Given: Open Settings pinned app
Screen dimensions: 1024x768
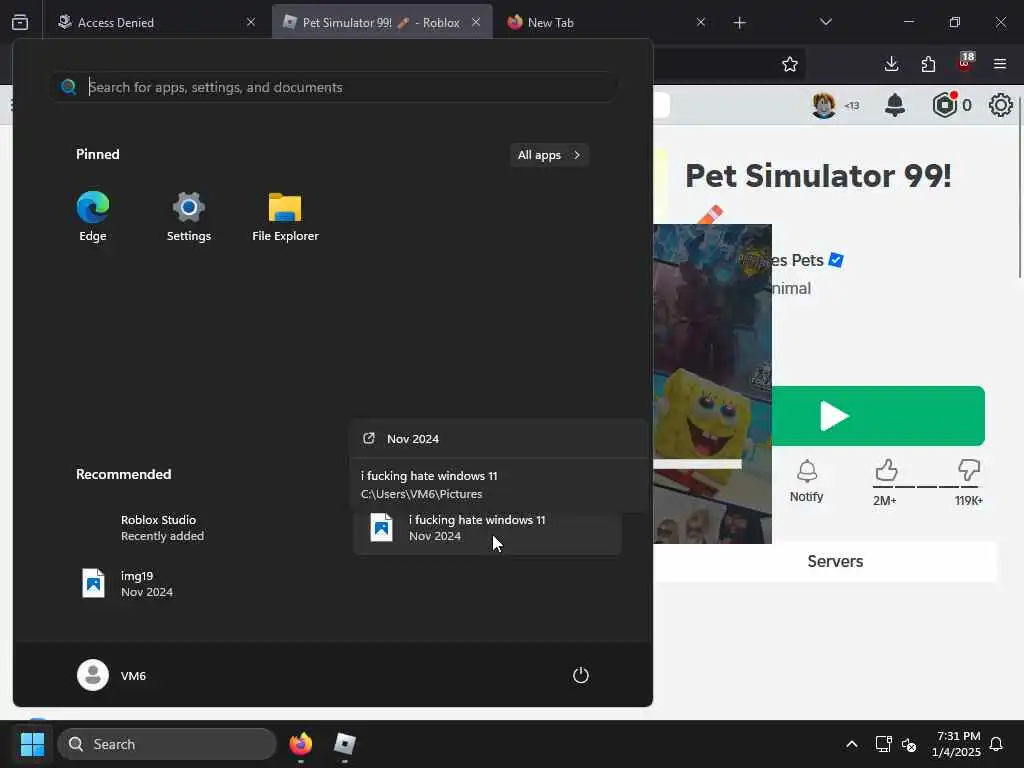Looking at the screenshot, I should point(188,217).
